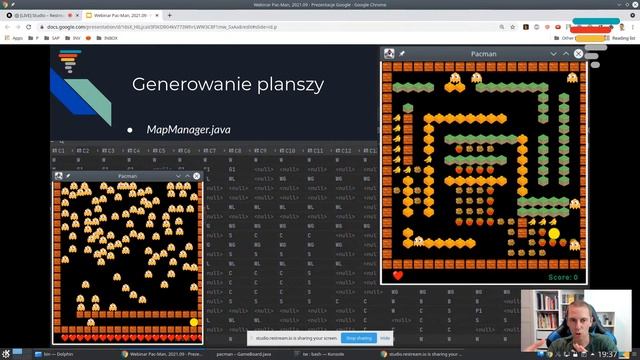The width and height of the screenshot is (640, 360).
Task: Close the large Pacman window
Action: click(578, 53)
